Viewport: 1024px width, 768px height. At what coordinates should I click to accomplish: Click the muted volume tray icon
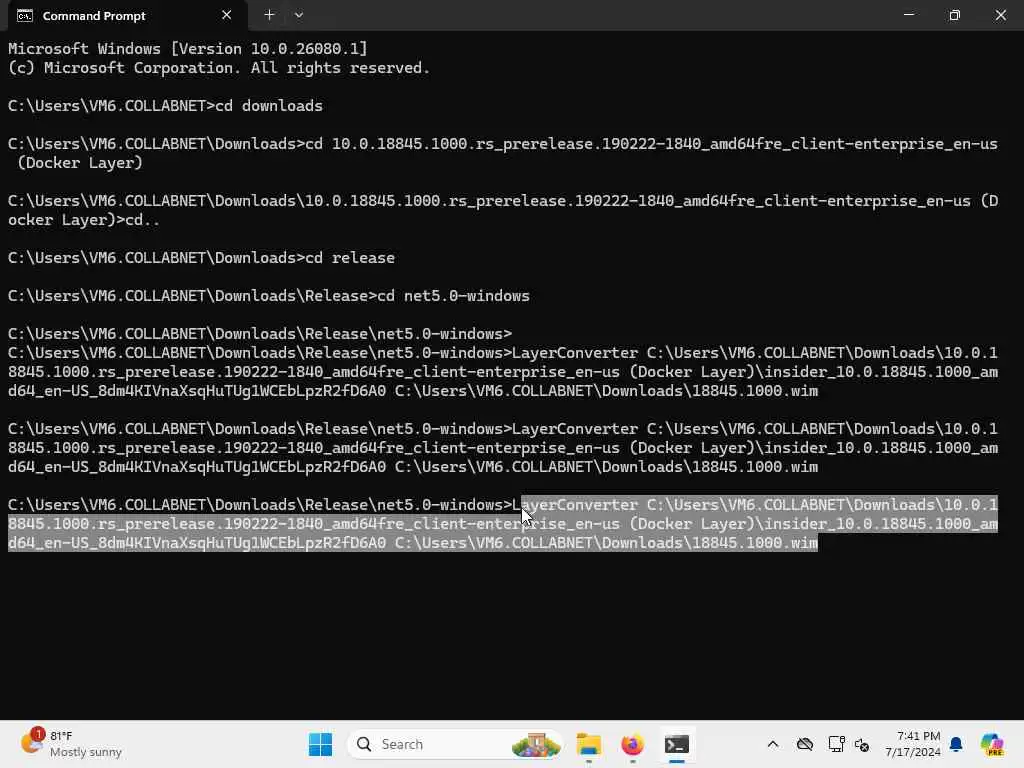click(862, 744)
